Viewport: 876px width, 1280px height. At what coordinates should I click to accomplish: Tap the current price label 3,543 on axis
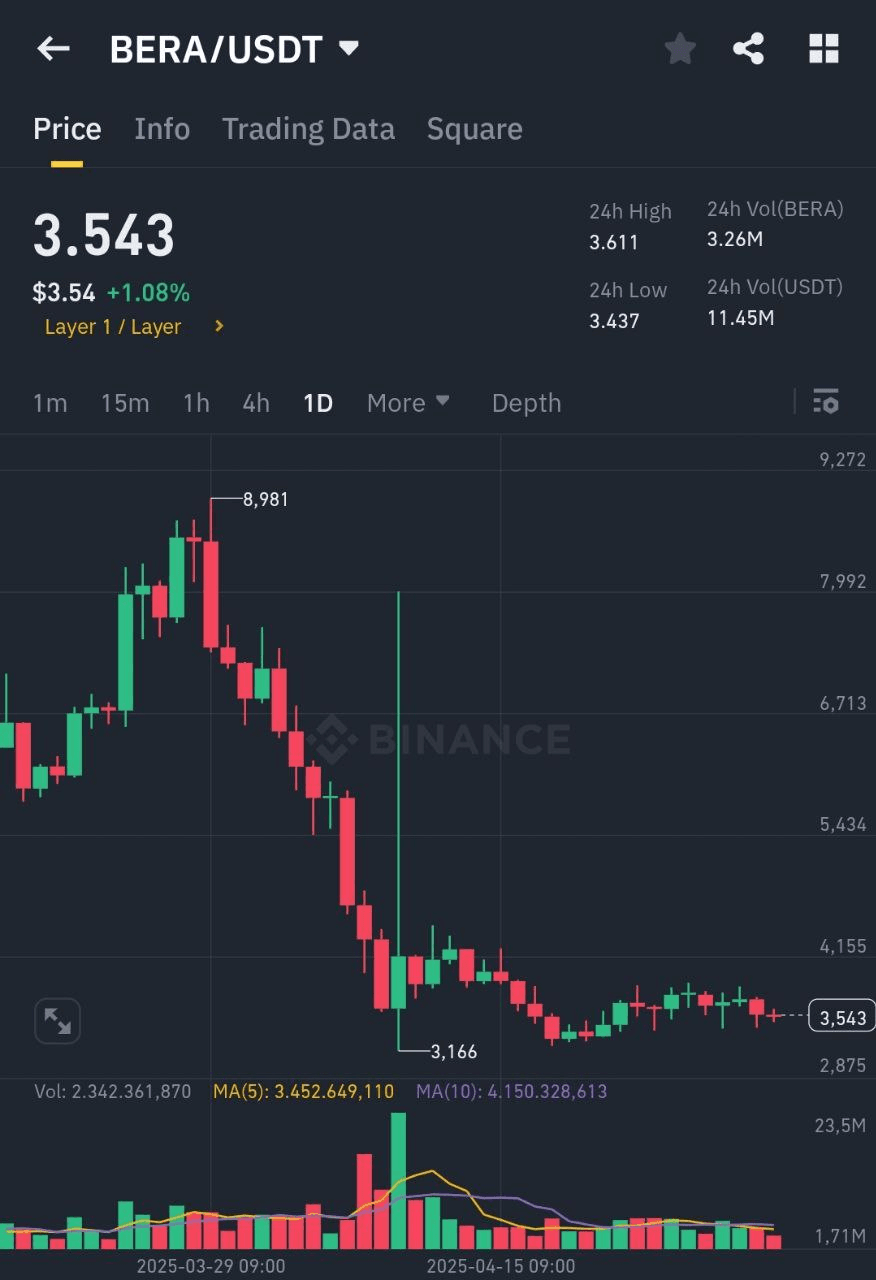point(842,1017)
